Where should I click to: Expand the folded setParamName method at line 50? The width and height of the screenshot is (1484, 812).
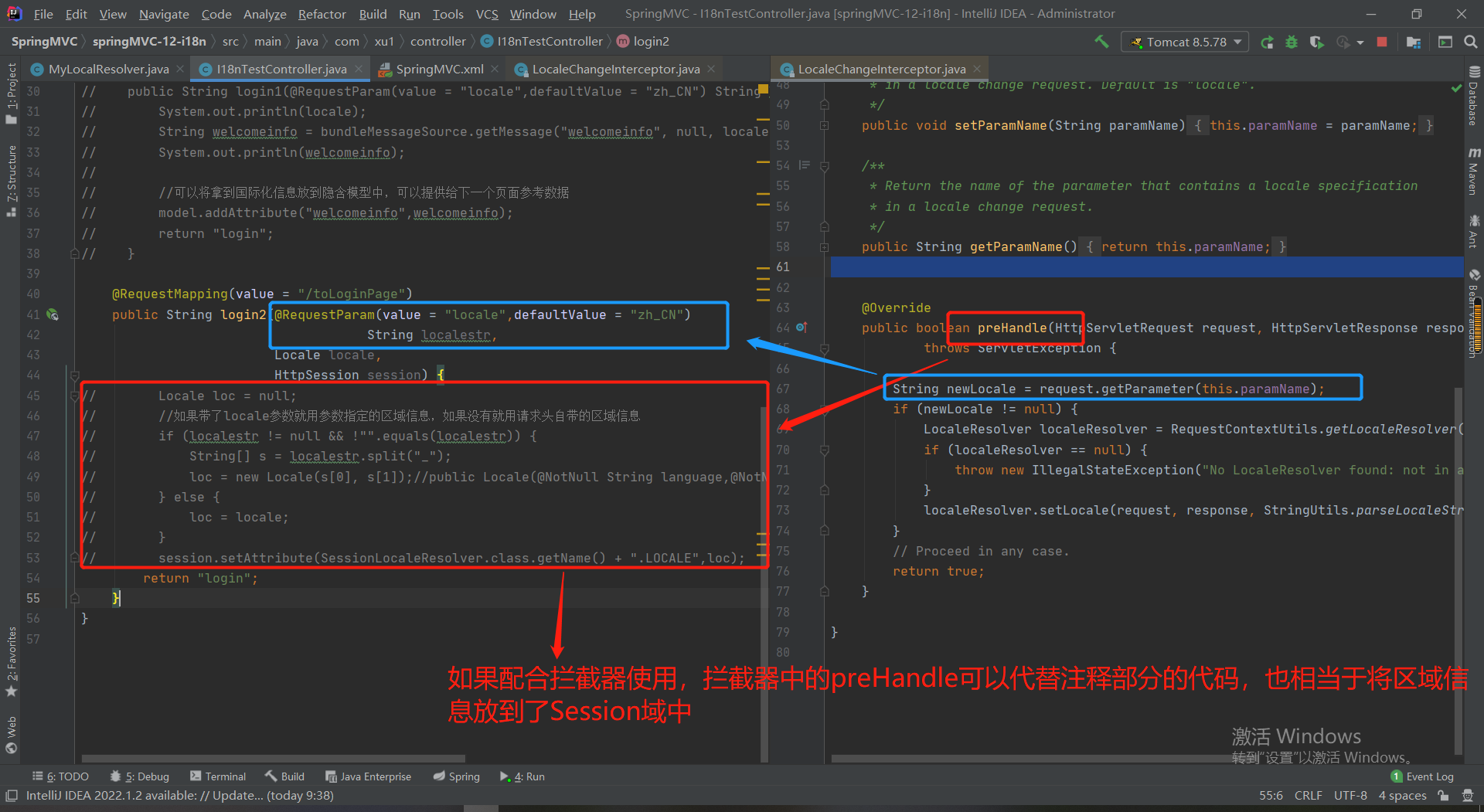[824, 125]
